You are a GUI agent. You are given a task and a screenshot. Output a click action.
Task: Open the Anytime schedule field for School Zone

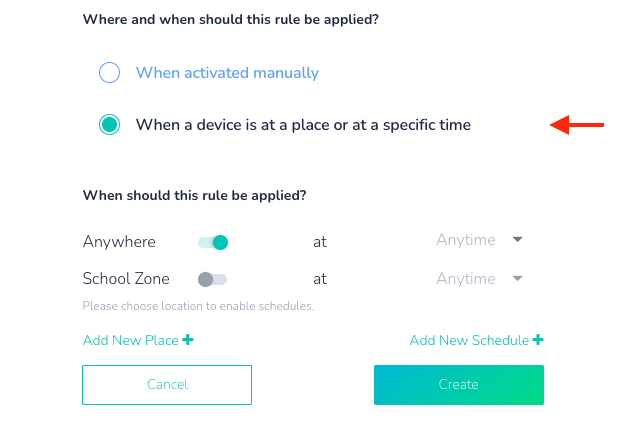(x=466, y=279)
